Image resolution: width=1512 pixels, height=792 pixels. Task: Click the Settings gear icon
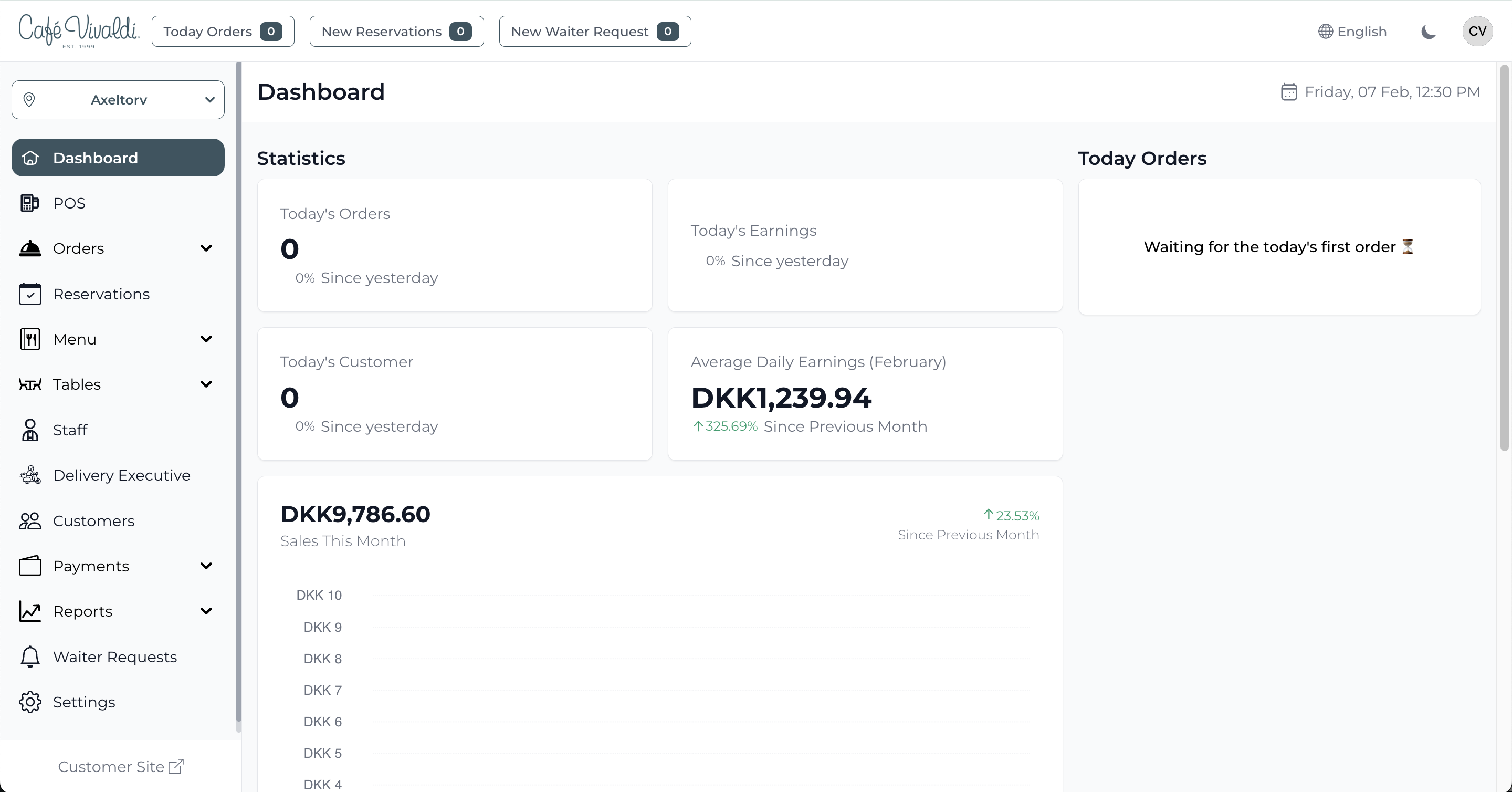[29, 702]
